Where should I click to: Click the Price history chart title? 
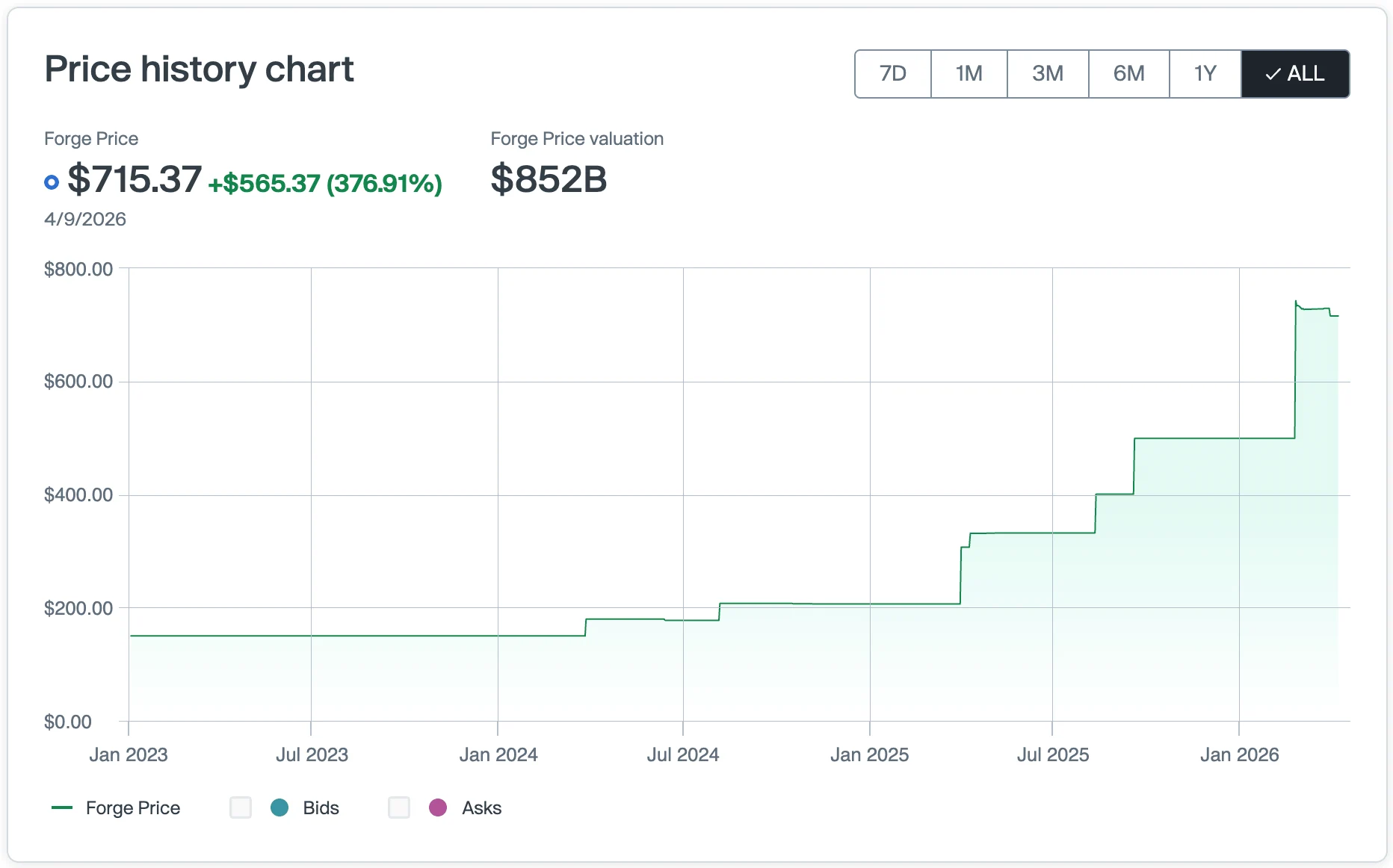point(199,69)
